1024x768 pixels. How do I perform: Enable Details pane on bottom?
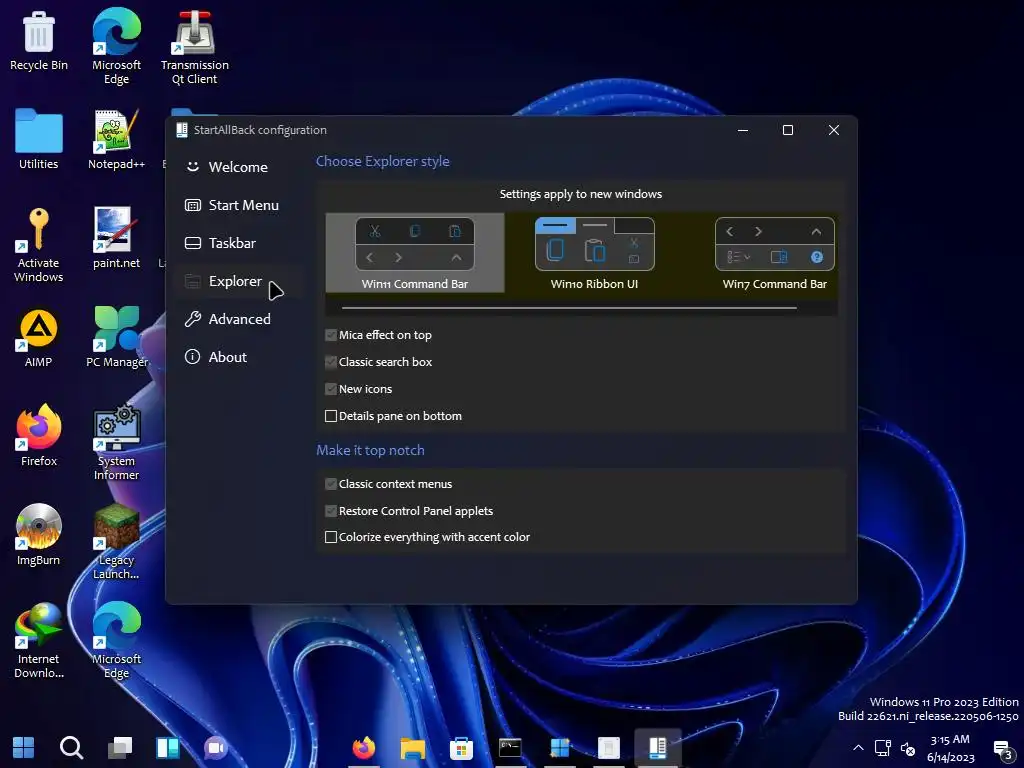click(331, 416)
